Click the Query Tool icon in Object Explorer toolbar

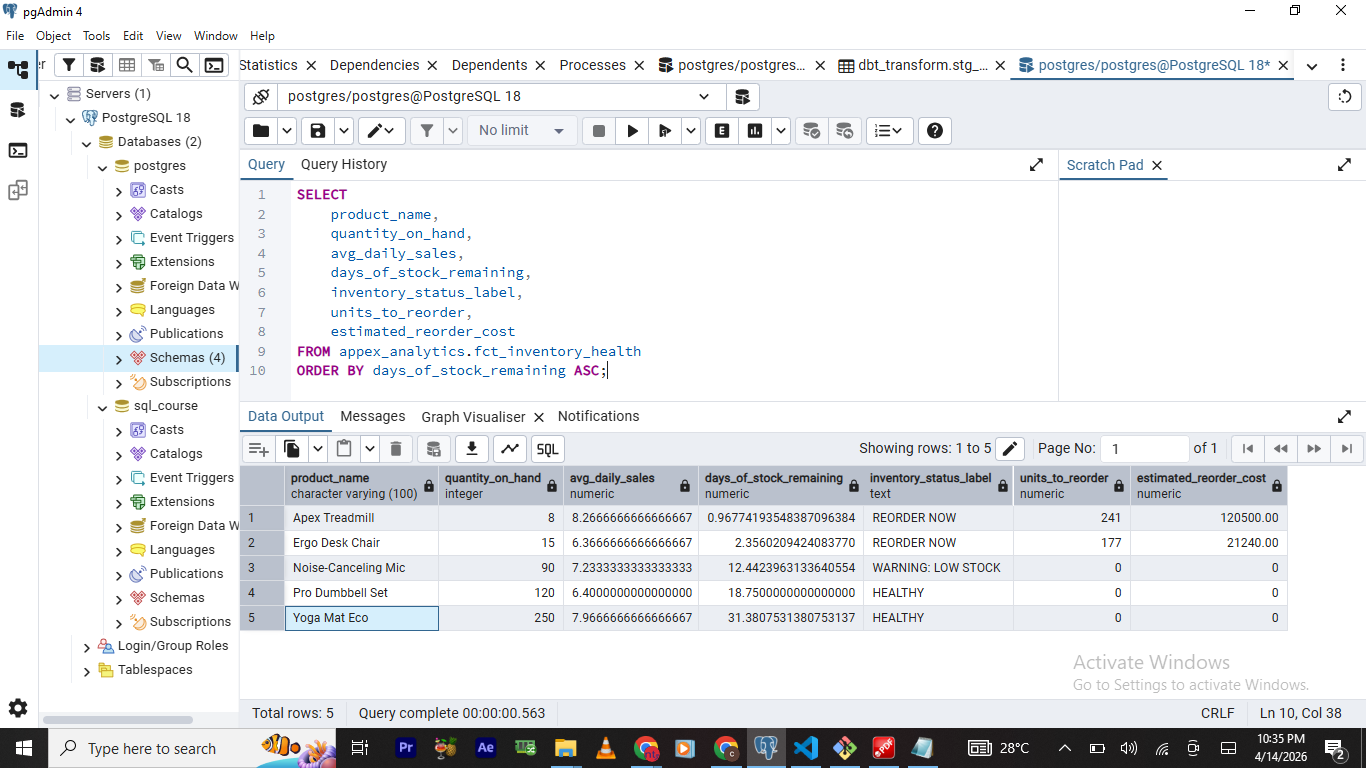(97, 65)
